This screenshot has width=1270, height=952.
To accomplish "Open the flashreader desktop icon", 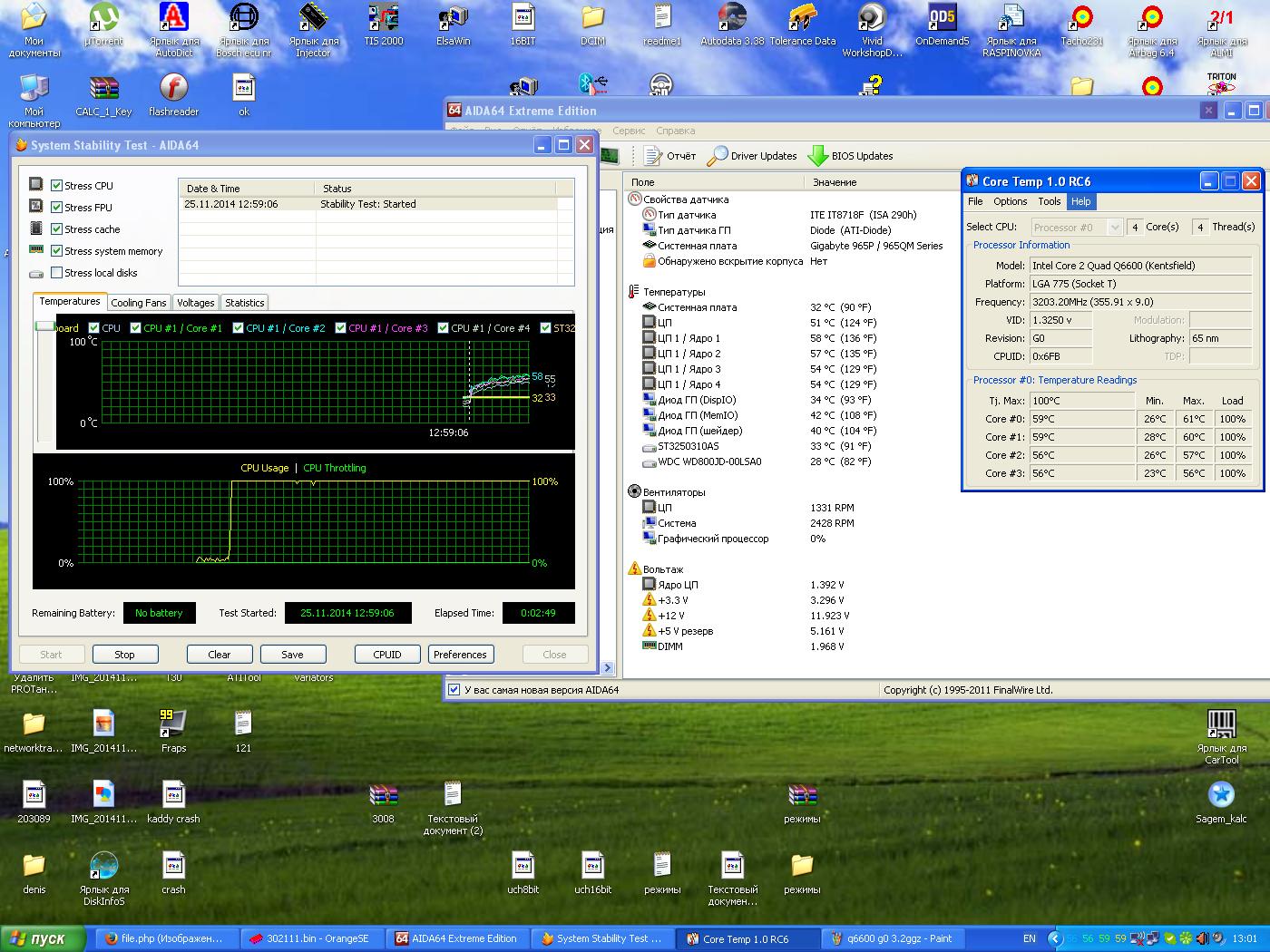I will coord(173,89).
